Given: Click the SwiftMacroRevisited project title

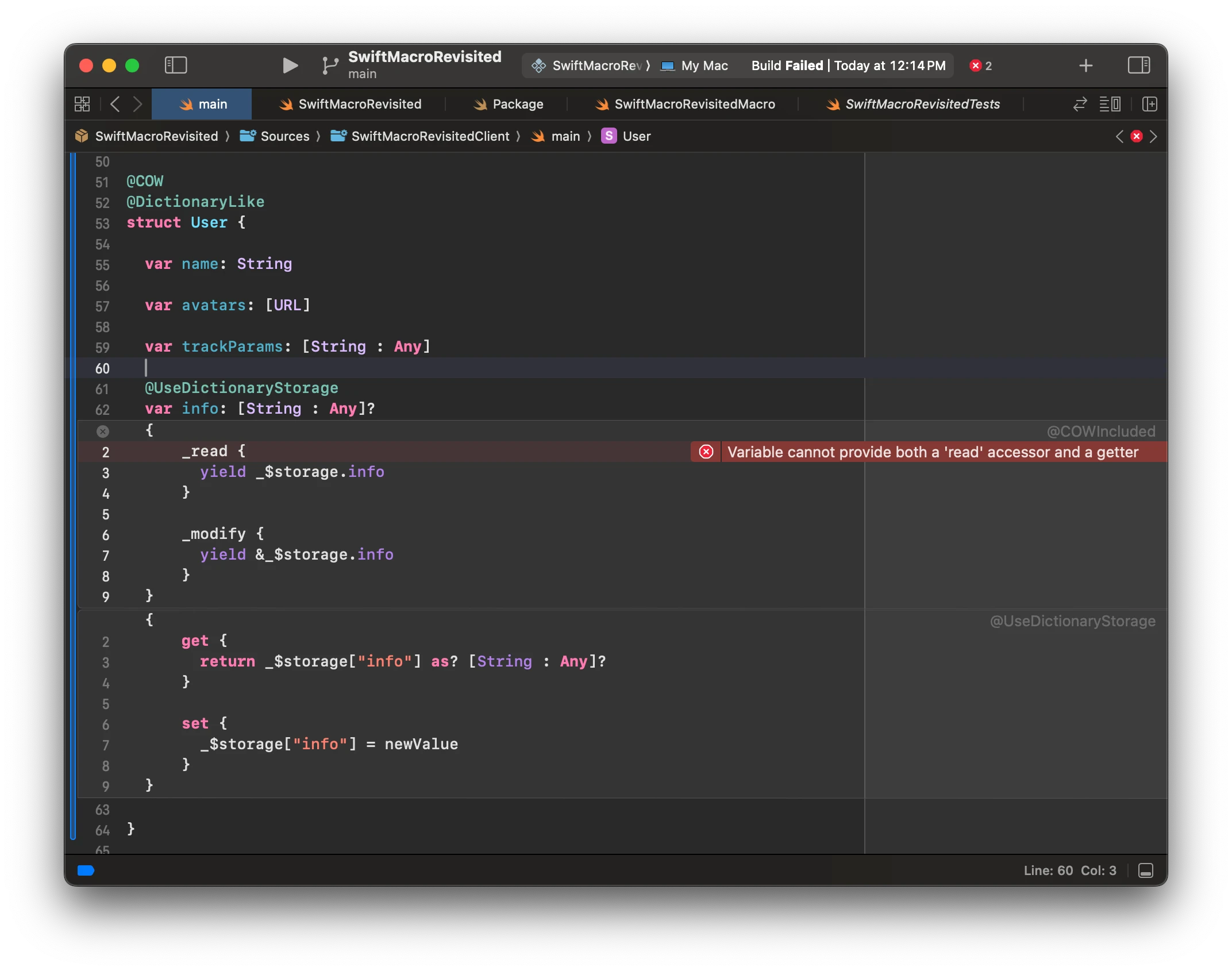Looking at the screenshot, I should coord(425,56).
